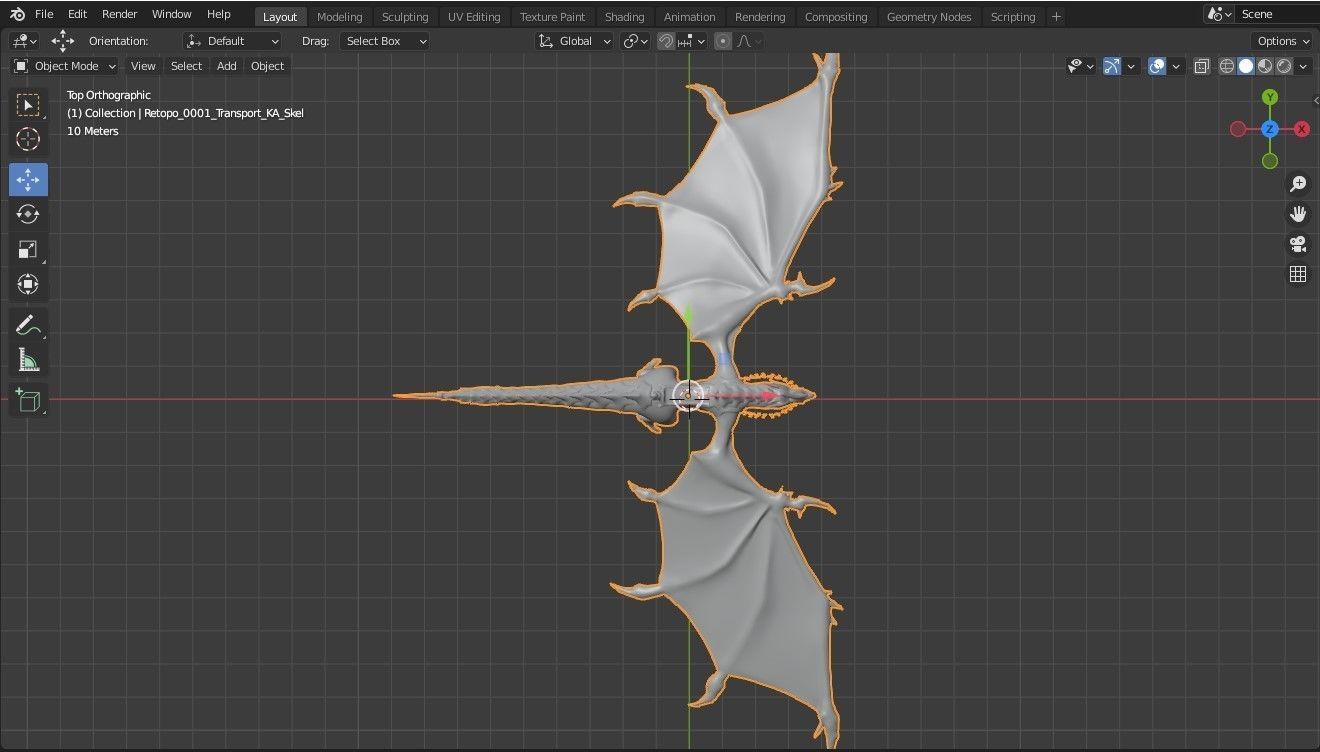Toggle X-ray mode
Screen dimensions: 1320x752
pos(1201,66)
